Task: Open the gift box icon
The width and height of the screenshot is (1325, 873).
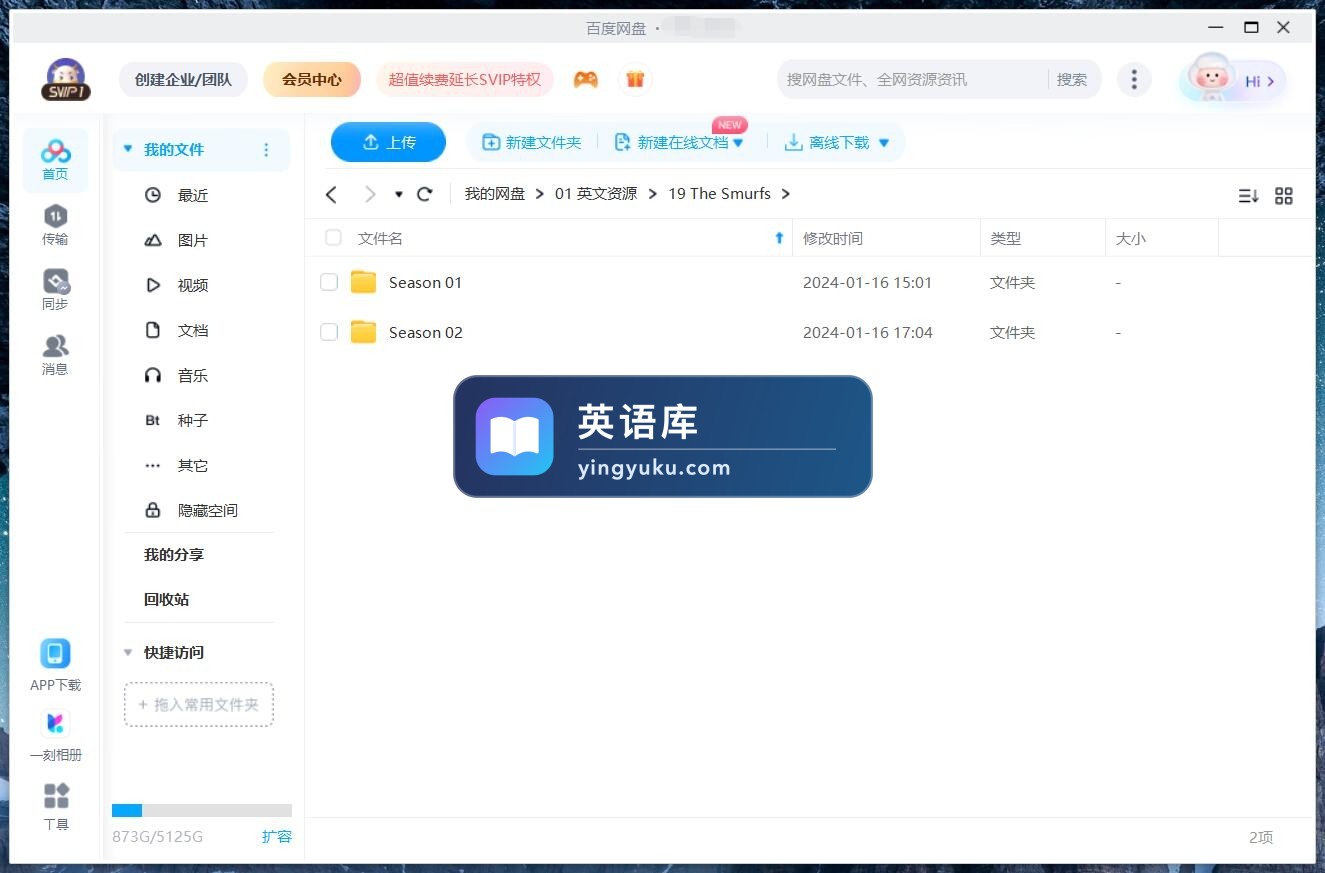Action: pos(635,79)
